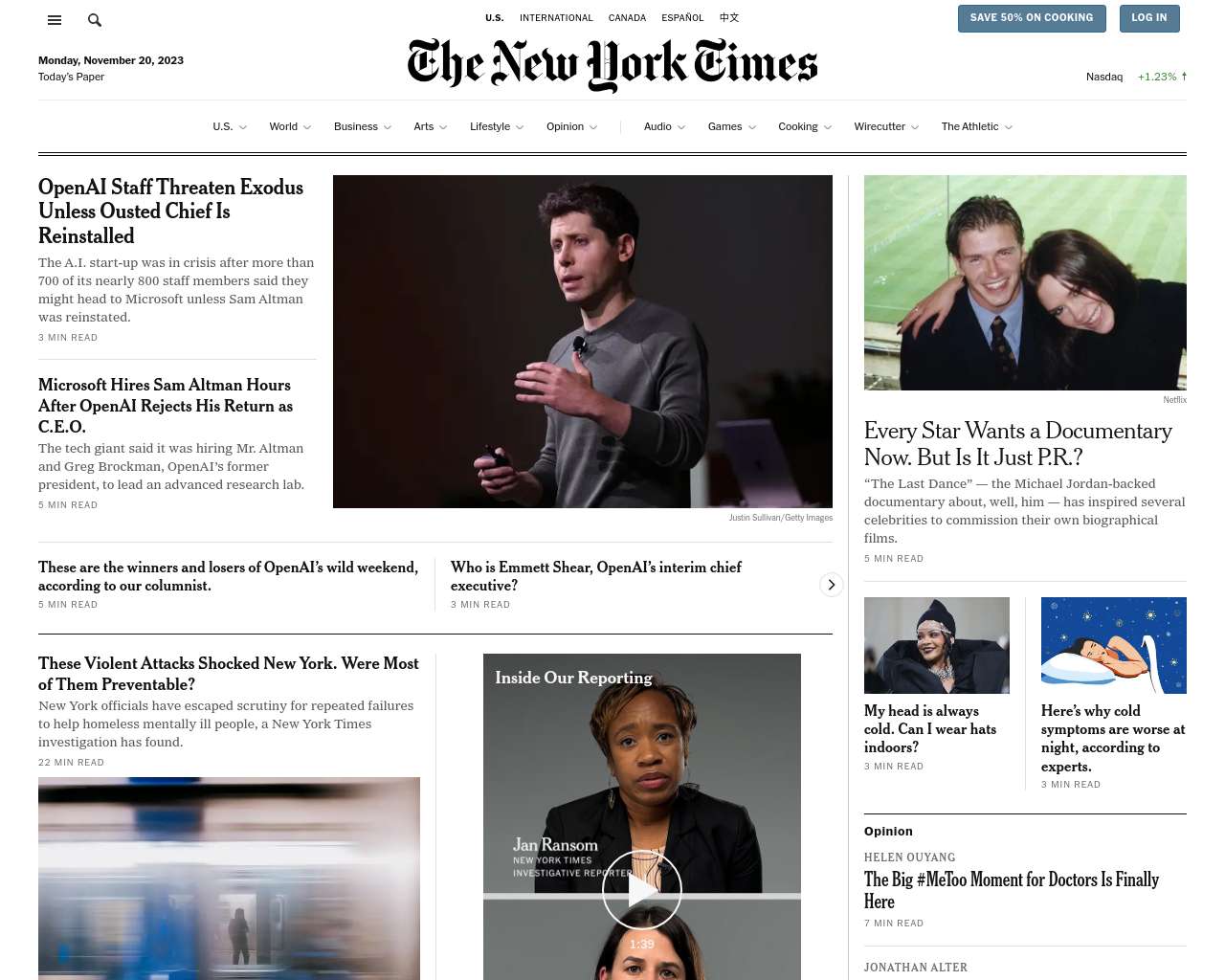Click The New York Times logo

[612, 64]
